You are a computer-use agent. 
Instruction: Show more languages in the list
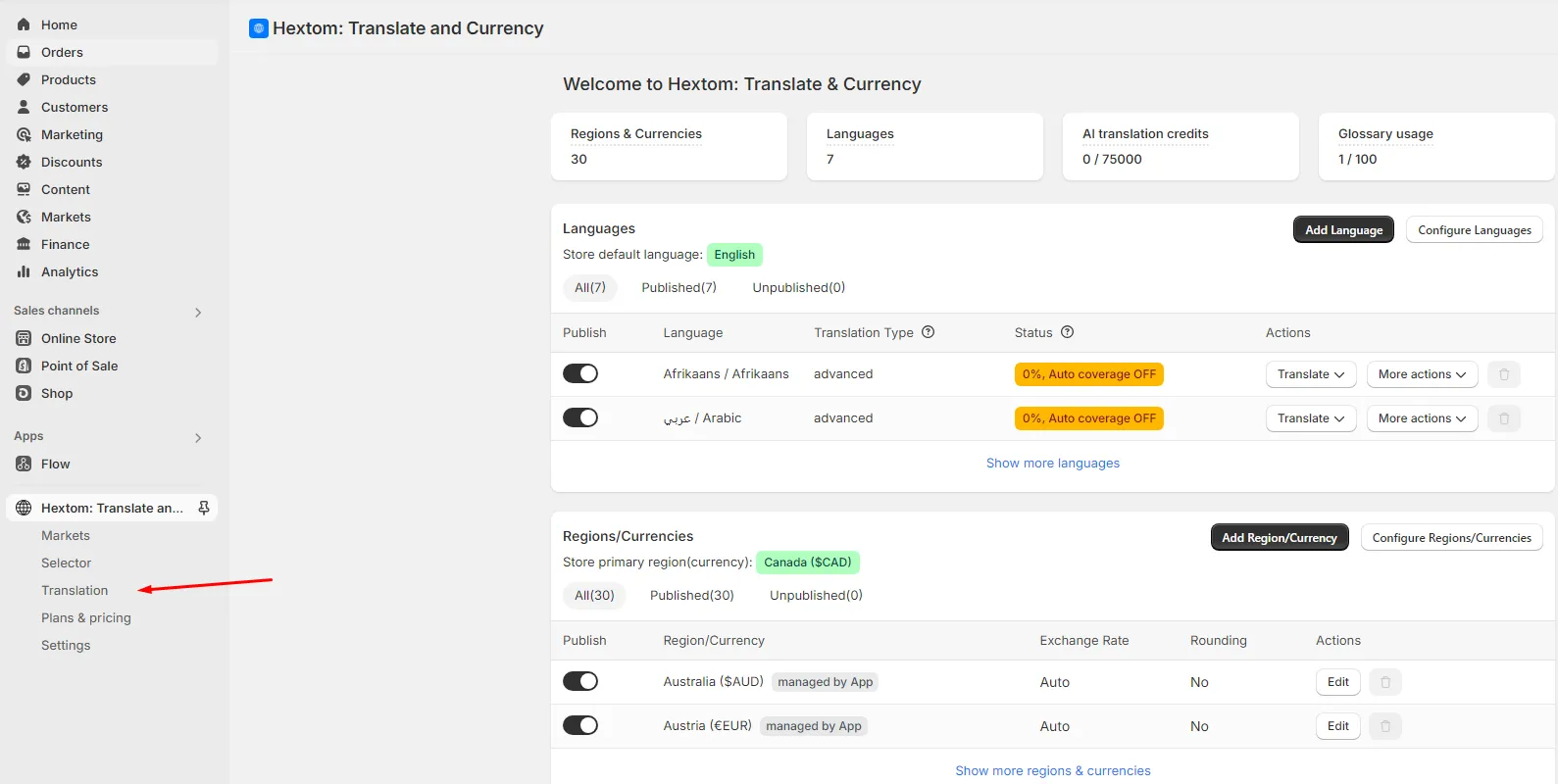point(1053,464)
